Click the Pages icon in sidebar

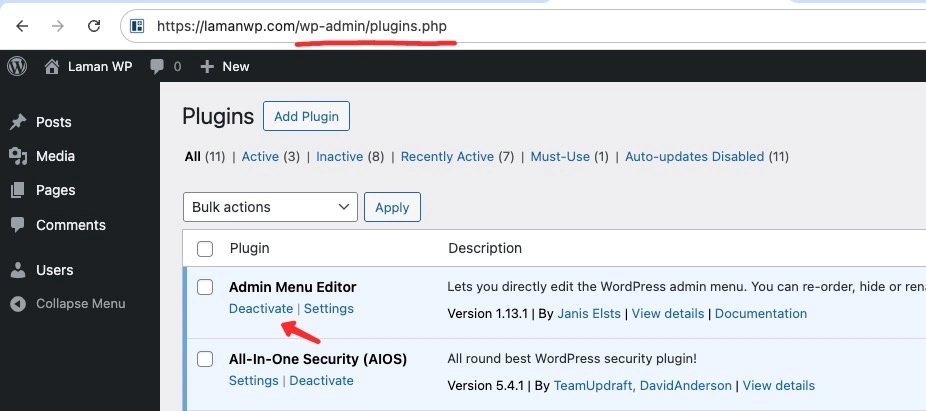tap(18, 190)
